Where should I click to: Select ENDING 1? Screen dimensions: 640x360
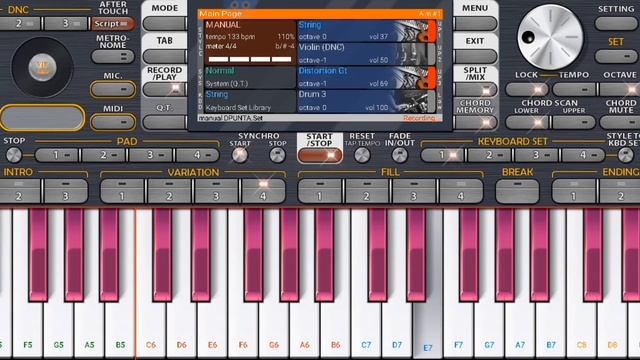573,191
